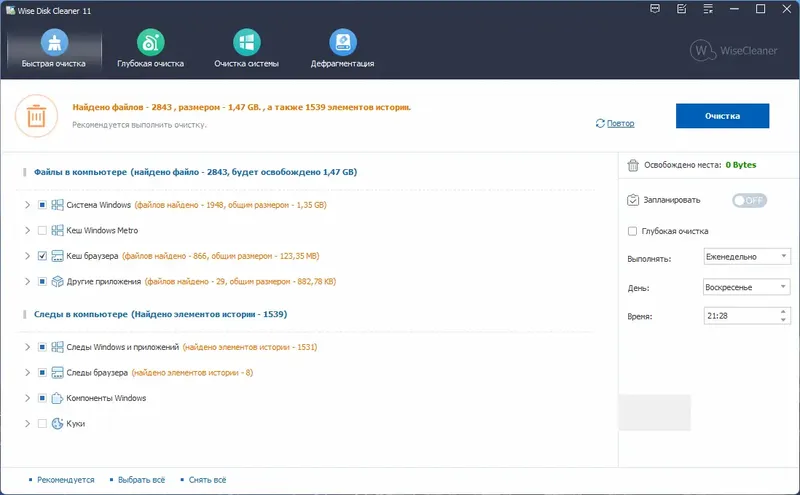Toggle the Следы Windows и приложений checkbox
This screenshot has height=495, width=800.
coord(42,347)
